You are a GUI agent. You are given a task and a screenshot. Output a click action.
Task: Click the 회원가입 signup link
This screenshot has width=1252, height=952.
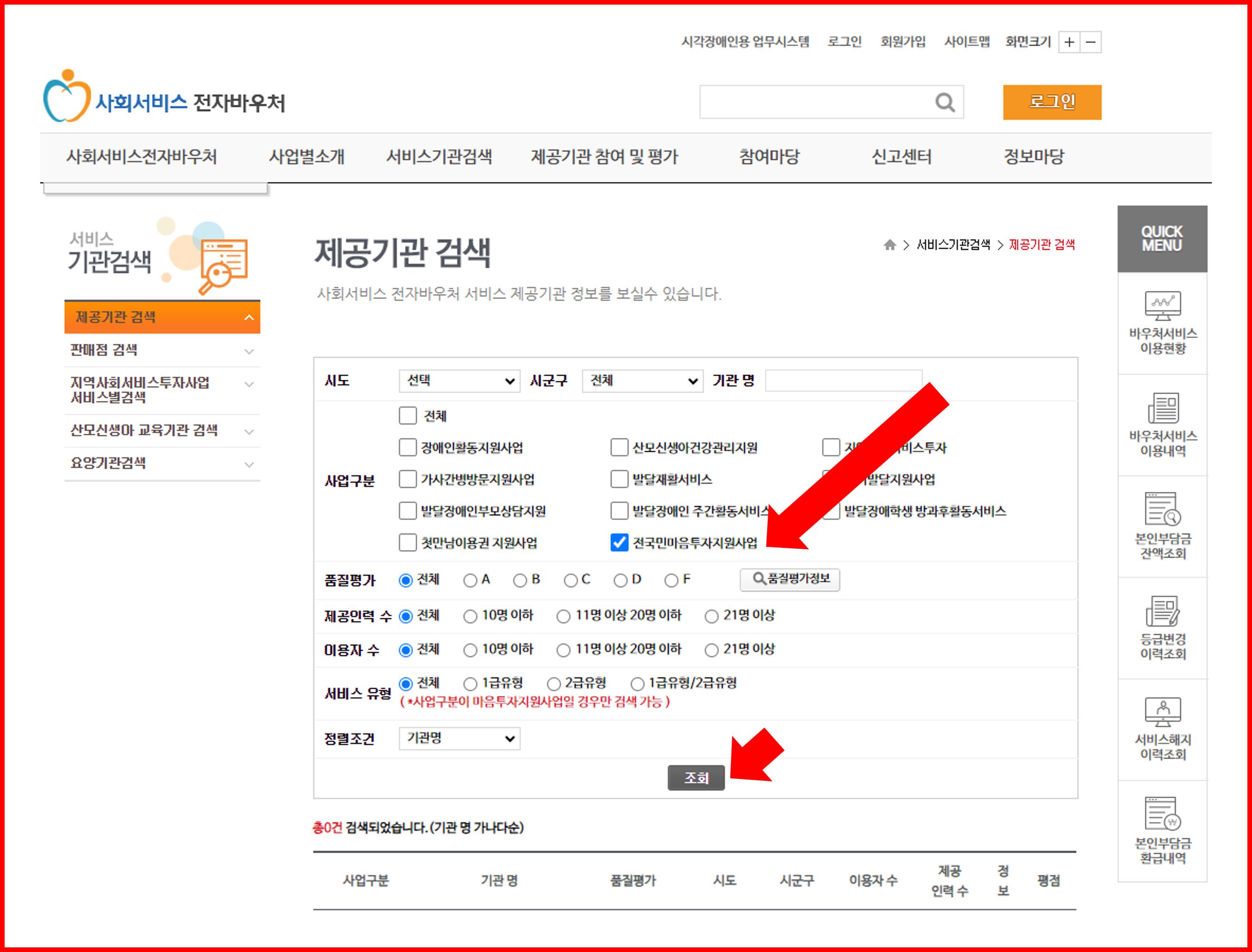pos(903,42)
